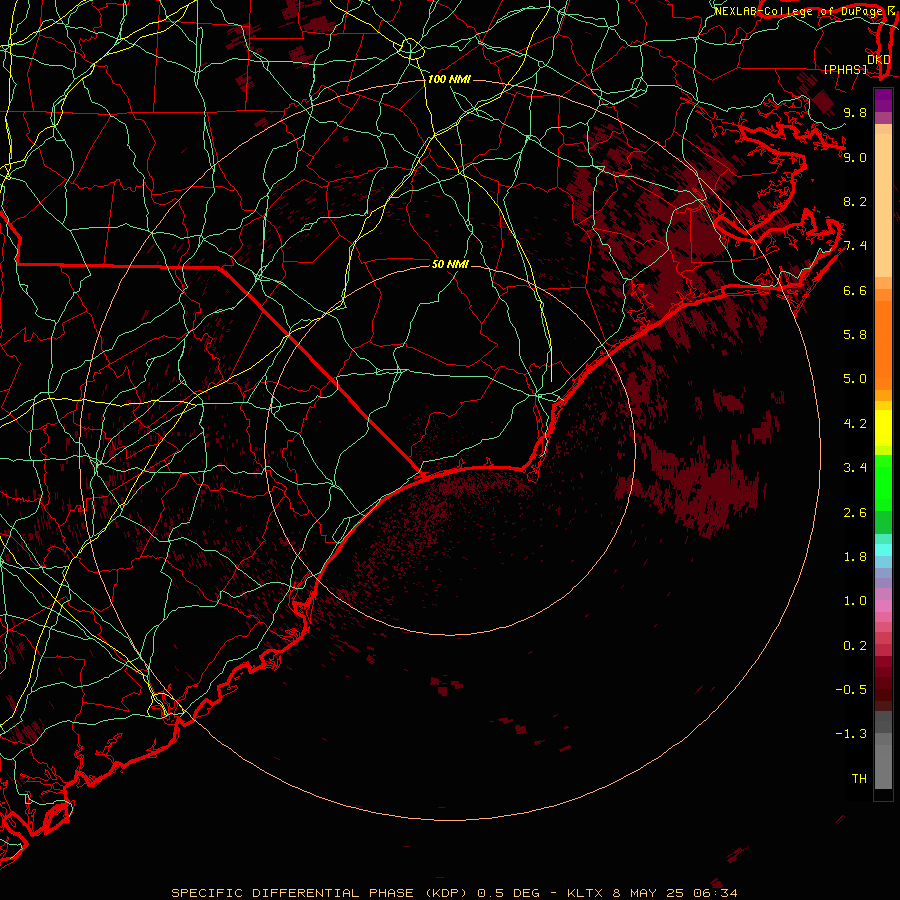Click the 8.2 scale value
The height and width of the screenshot is (900, 900).
[855, 201]
